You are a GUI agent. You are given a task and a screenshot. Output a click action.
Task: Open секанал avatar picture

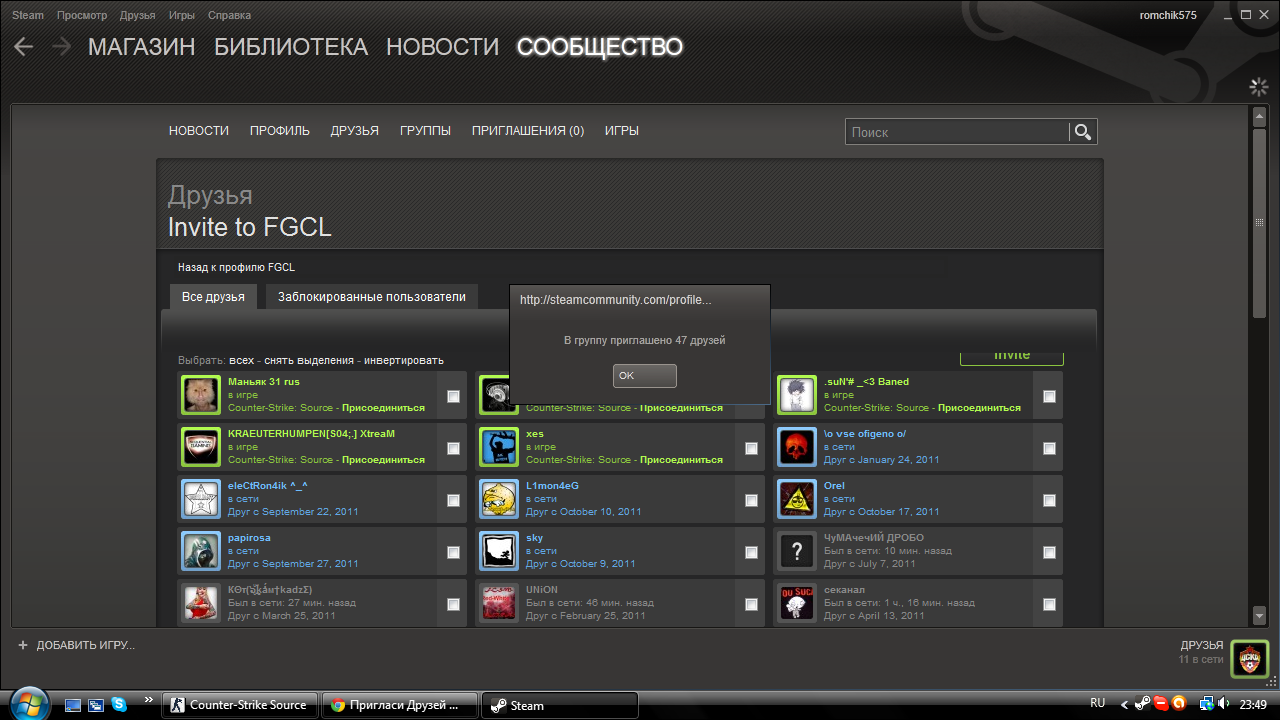(x=797, y=603)
